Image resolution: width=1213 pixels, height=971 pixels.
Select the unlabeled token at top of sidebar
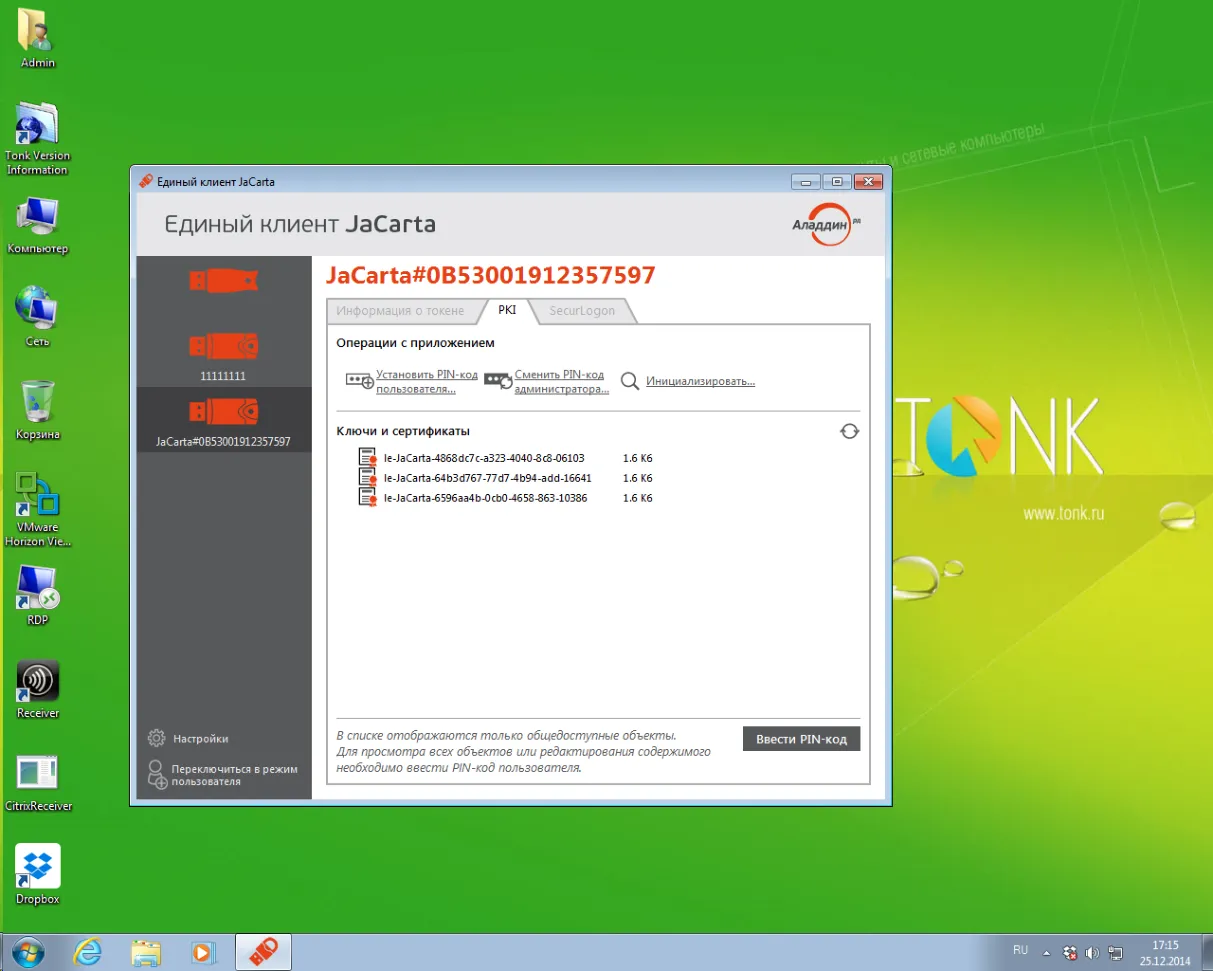pos(223,281)
